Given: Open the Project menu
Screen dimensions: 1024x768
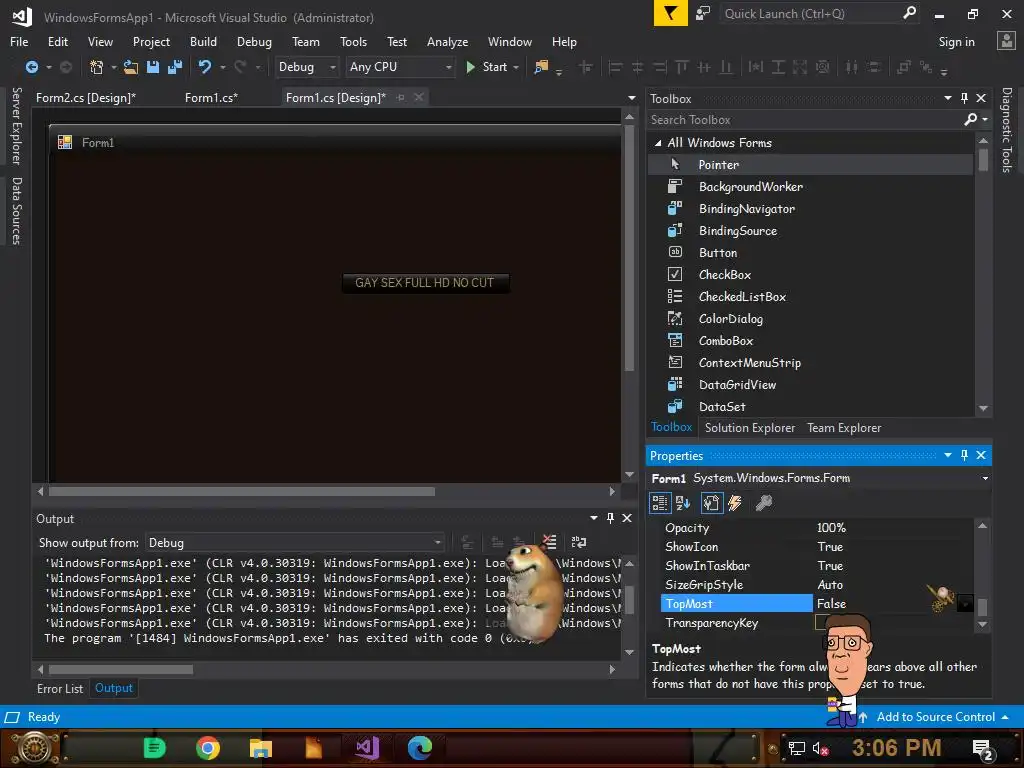Looking at the screenshot, I should click(x=152, y=42).
